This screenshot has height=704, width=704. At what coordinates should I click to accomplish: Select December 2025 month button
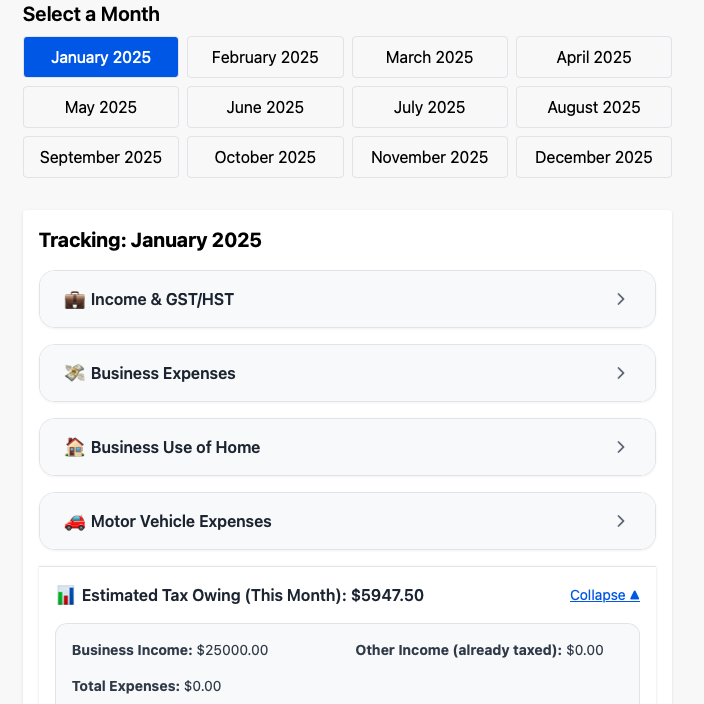coord(594,157)
